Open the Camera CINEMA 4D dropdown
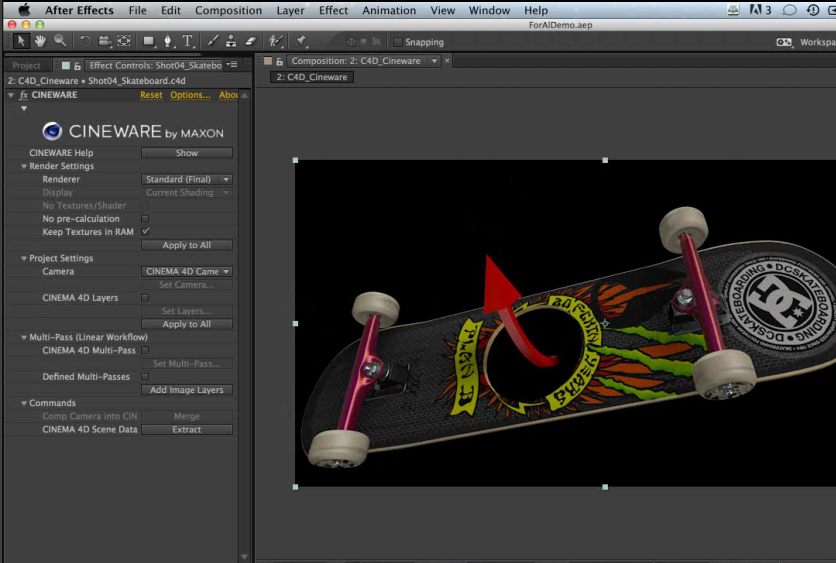This screenshot has width=836, height=563. pyautogui.click(x=187, y=271)
